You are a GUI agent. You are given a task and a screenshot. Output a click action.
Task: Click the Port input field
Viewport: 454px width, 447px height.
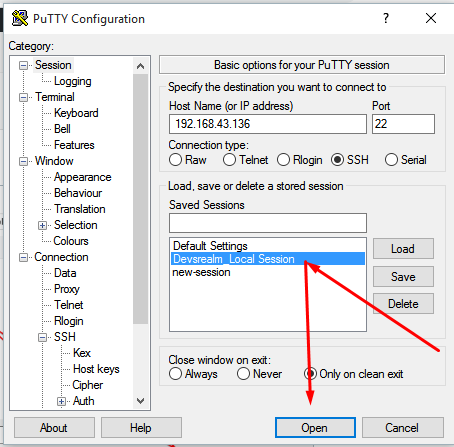click(403, 124)
